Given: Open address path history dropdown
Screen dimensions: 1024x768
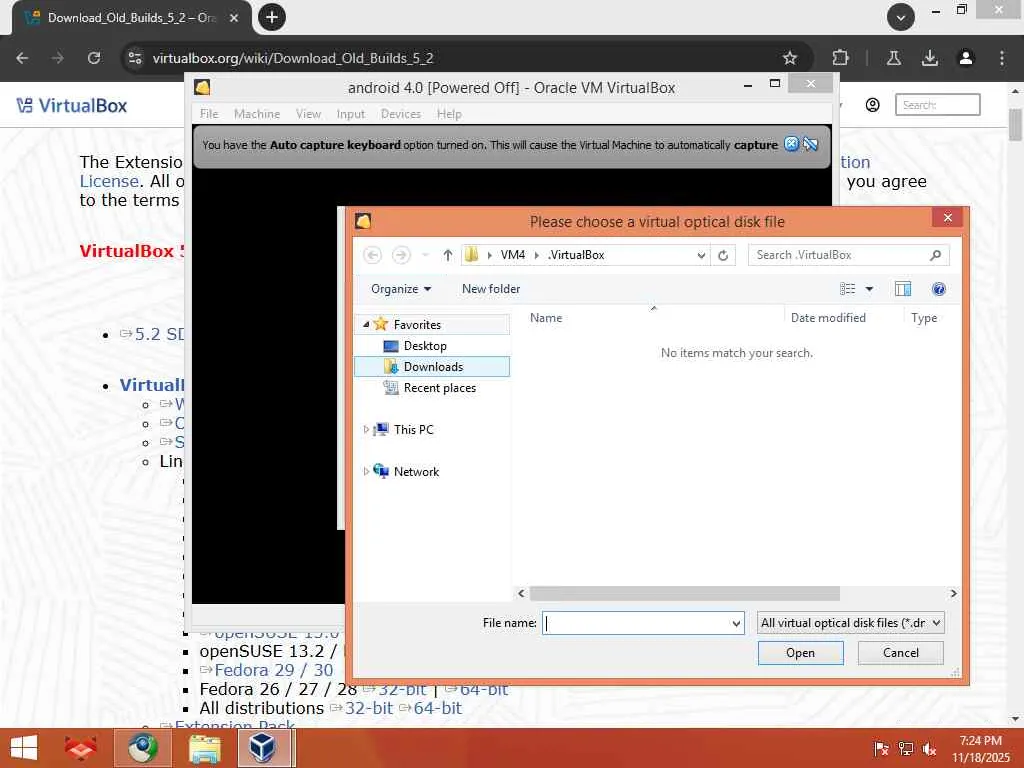Looking at the screenshot, I should (701, 255).
